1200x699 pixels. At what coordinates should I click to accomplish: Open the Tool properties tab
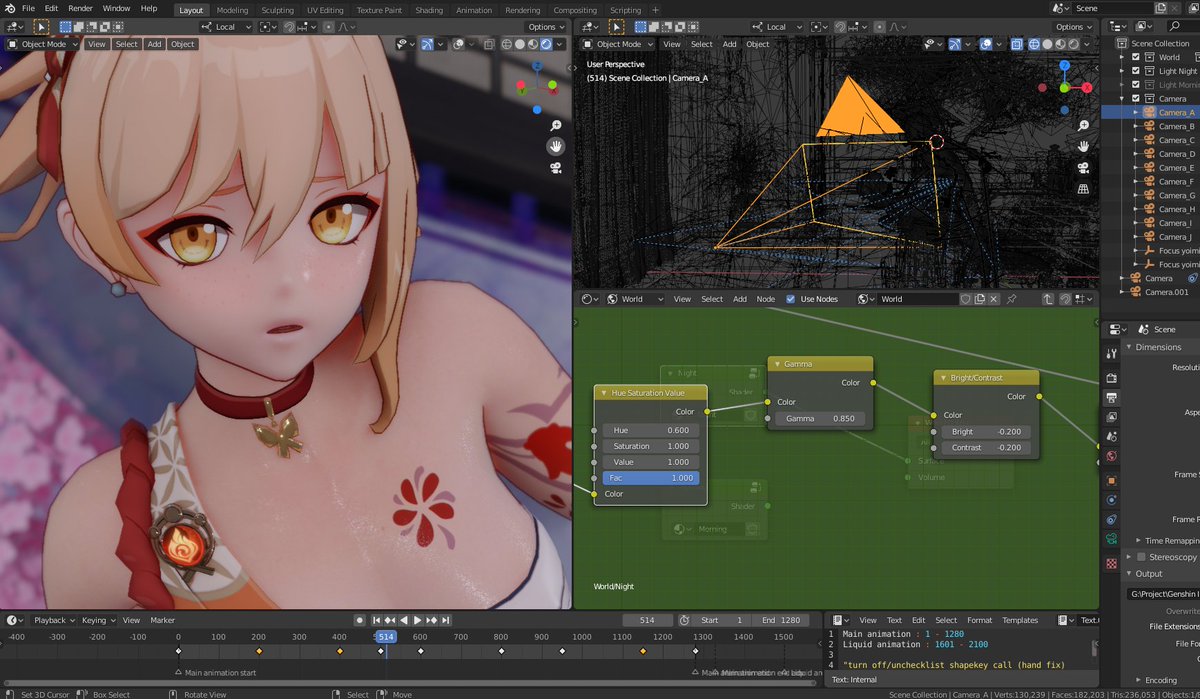[x=1111, y=354]
